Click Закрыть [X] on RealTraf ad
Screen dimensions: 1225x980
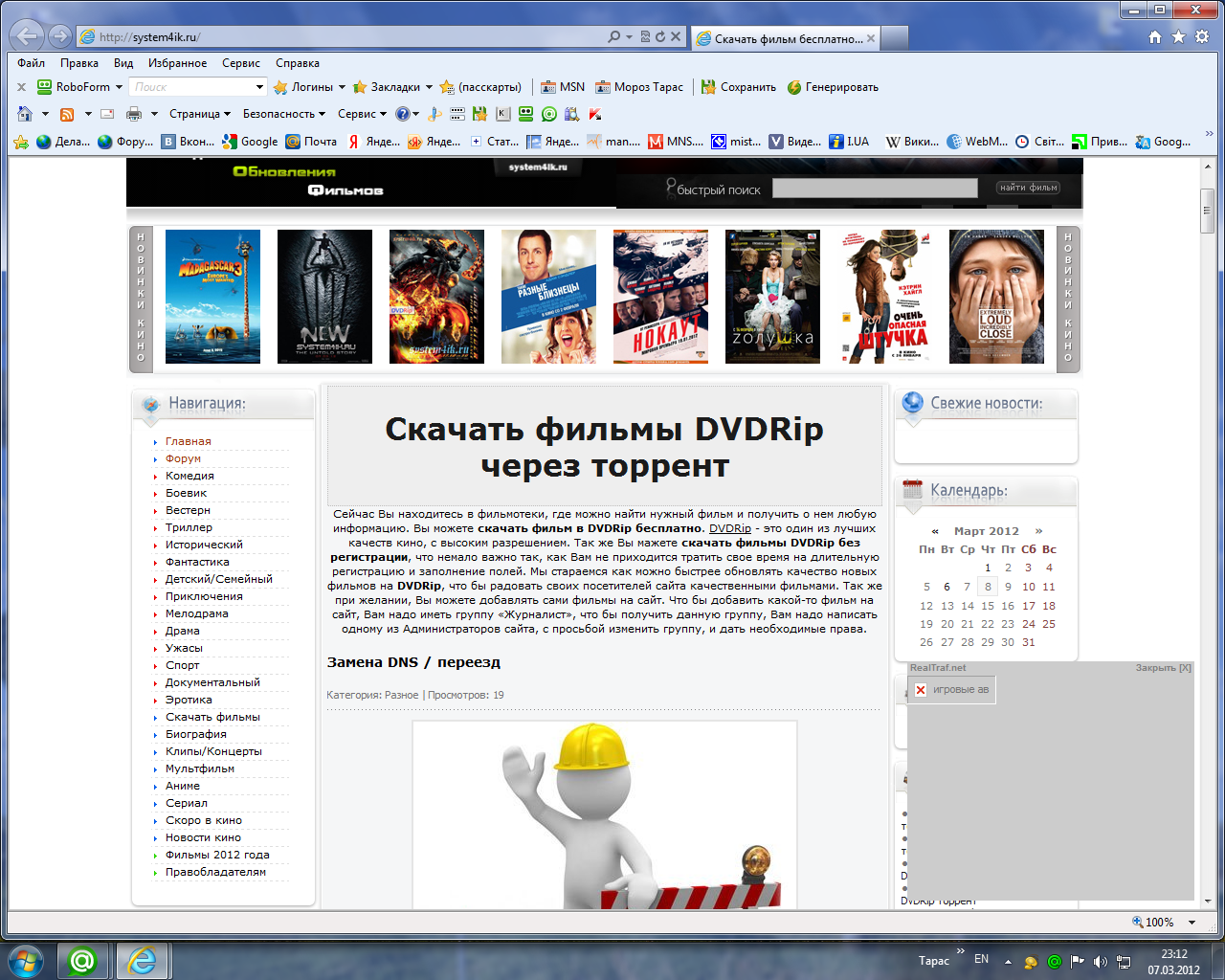(1164, 668)
